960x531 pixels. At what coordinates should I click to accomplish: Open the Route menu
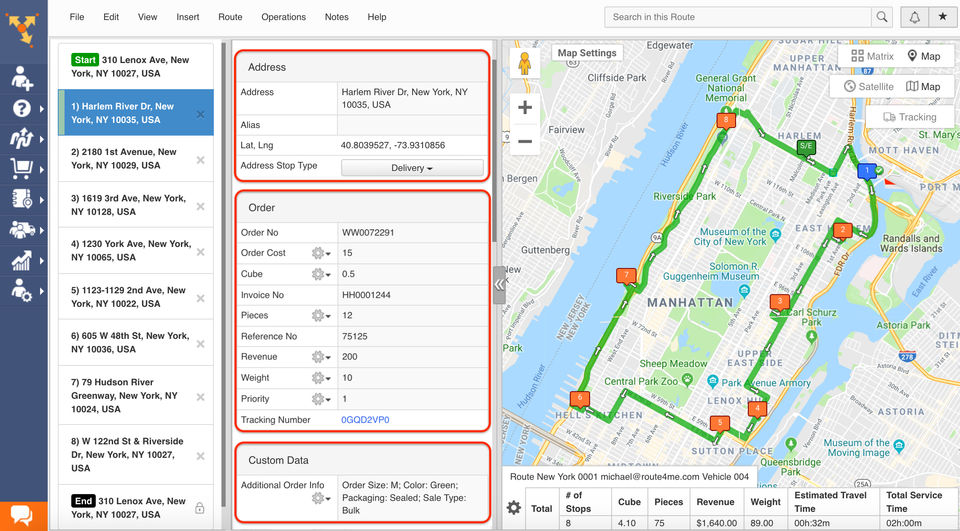pos(230,17)
